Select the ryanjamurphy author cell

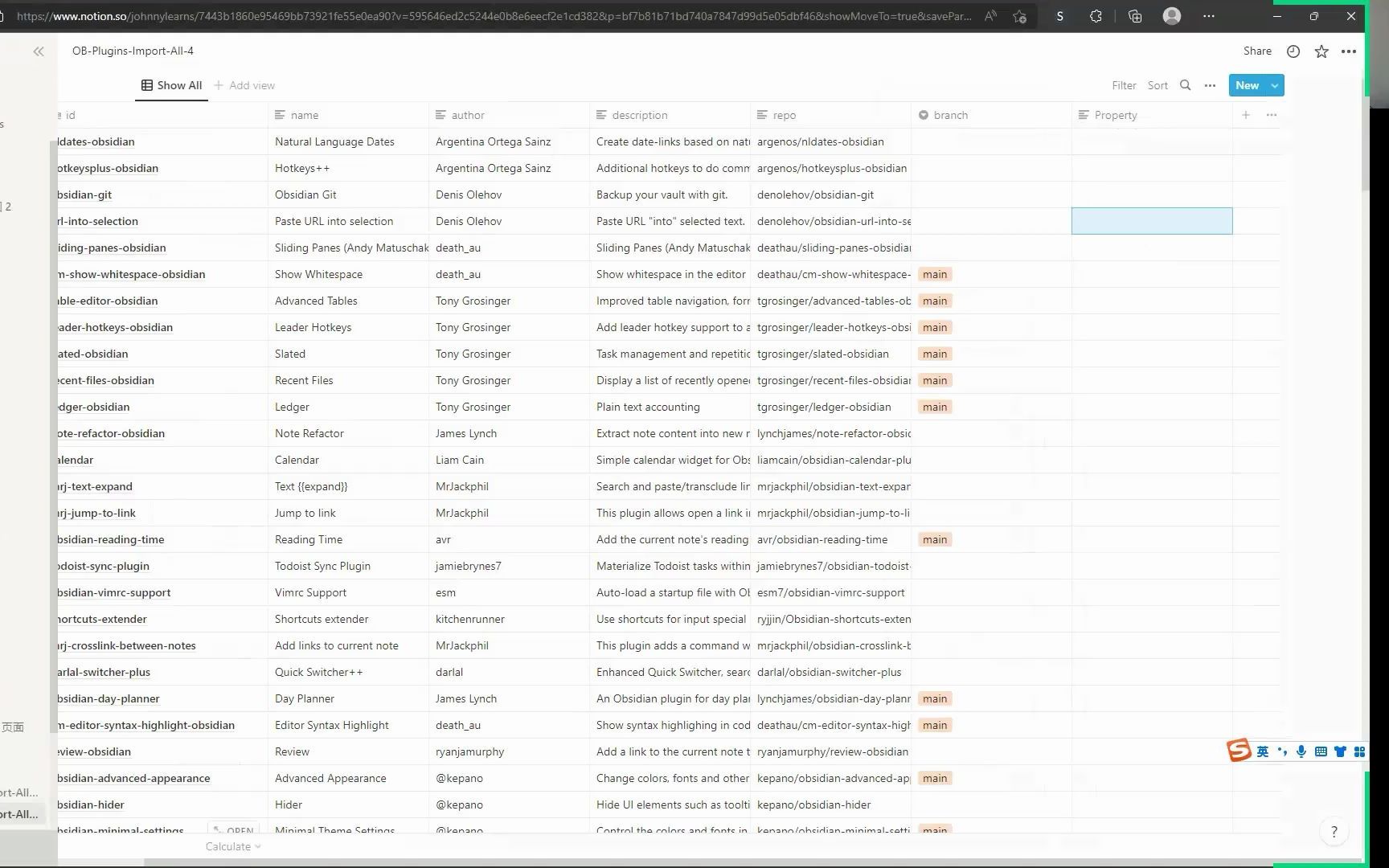(x=509, y=751)
